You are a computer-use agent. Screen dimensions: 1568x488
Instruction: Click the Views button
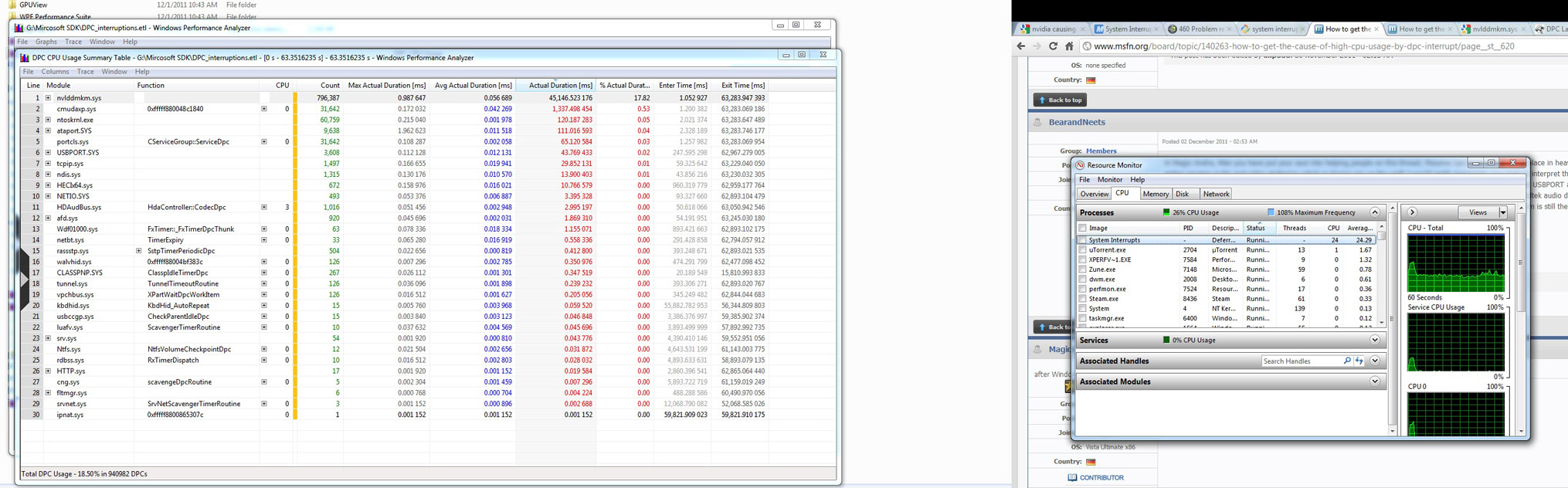pyautogui.click(x=1478, y=212)
